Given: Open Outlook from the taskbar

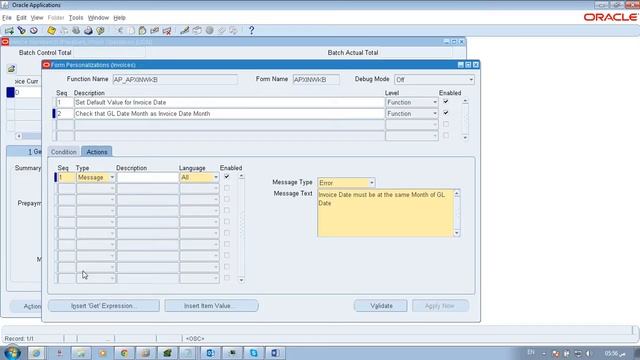Looking at the screenshot, I should click(211, 353).
